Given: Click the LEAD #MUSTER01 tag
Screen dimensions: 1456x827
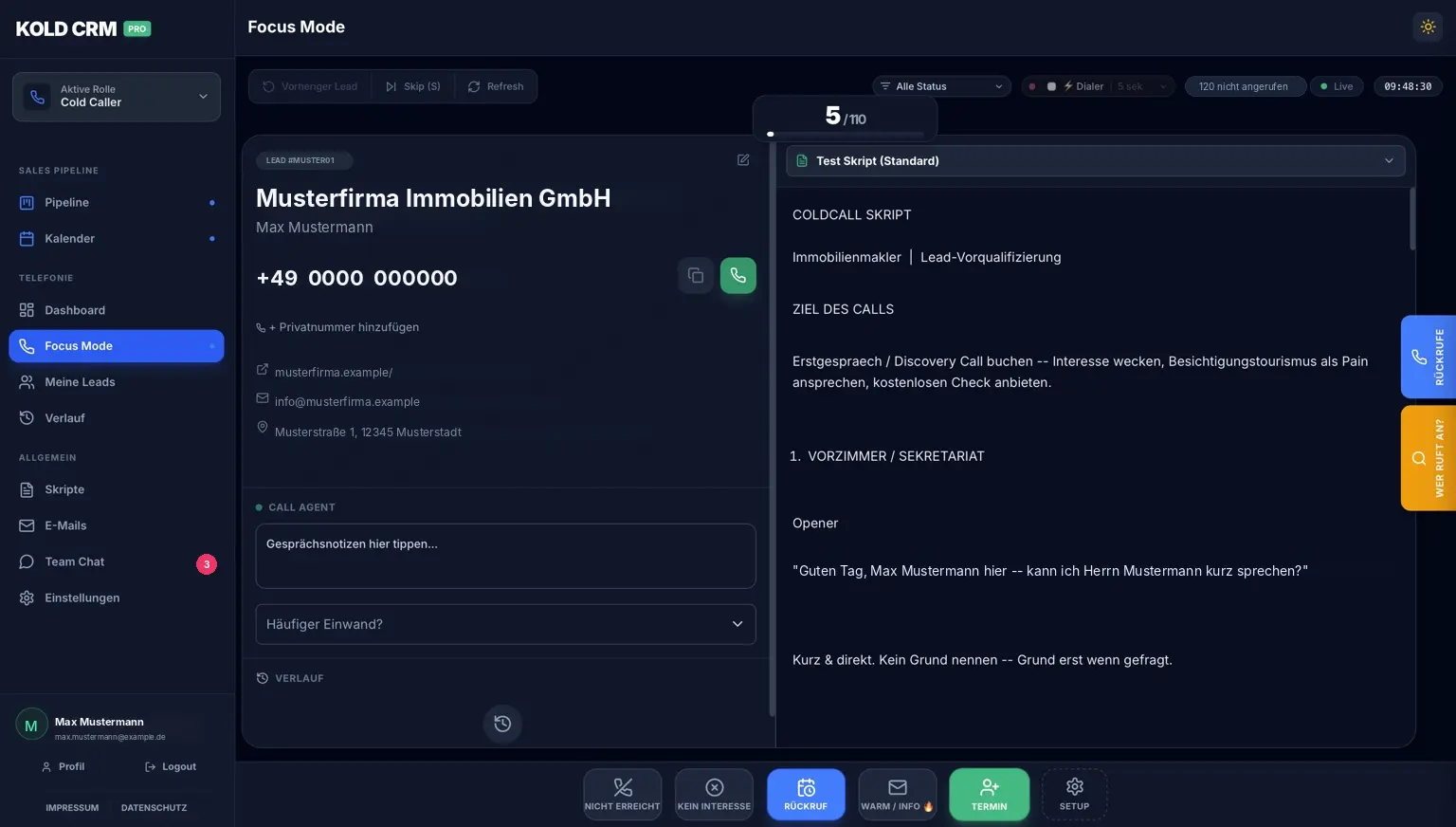Looking at the screenshot, I should click(304, 160).
